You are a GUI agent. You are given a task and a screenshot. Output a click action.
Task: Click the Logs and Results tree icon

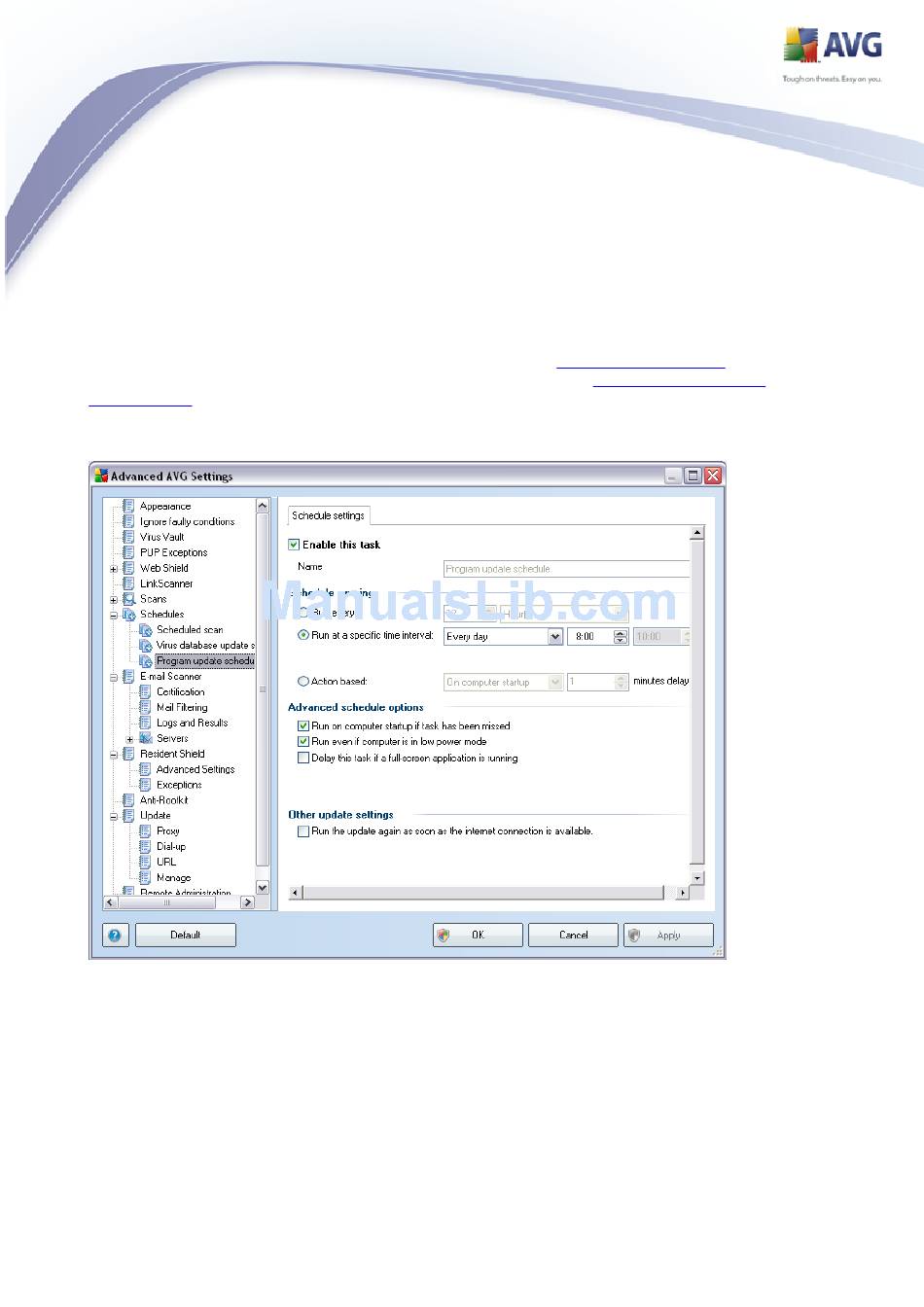145,724
